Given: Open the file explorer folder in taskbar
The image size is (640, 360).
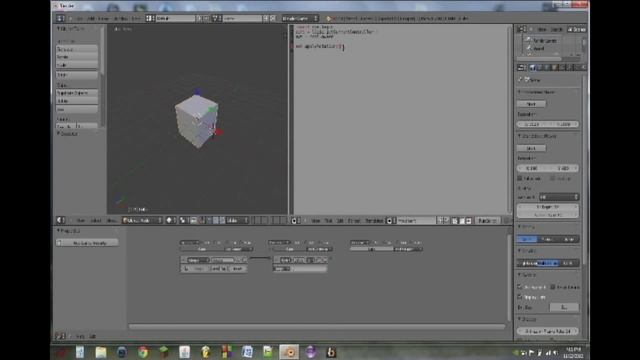Looking at the screenshot, I should [101, 352].
